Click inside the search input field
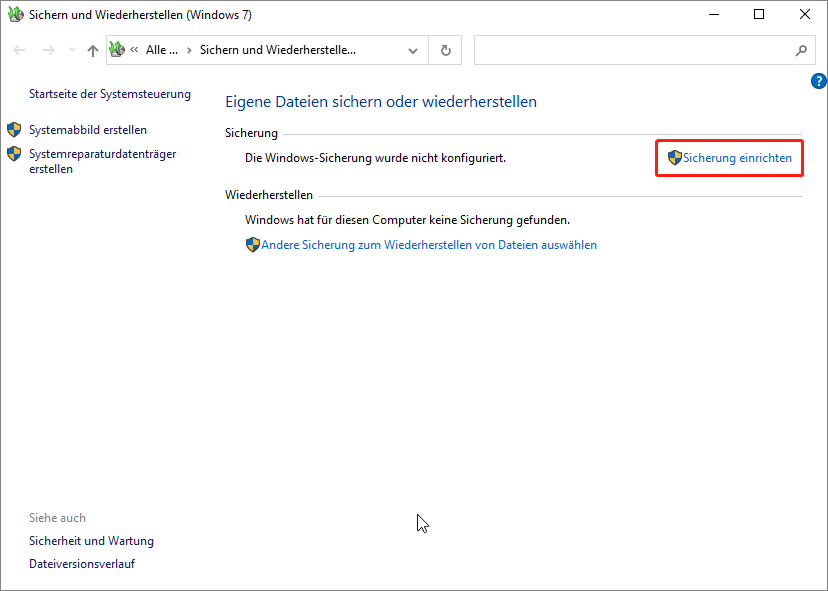This screenshot has width=828, height=591. [630, 49]
